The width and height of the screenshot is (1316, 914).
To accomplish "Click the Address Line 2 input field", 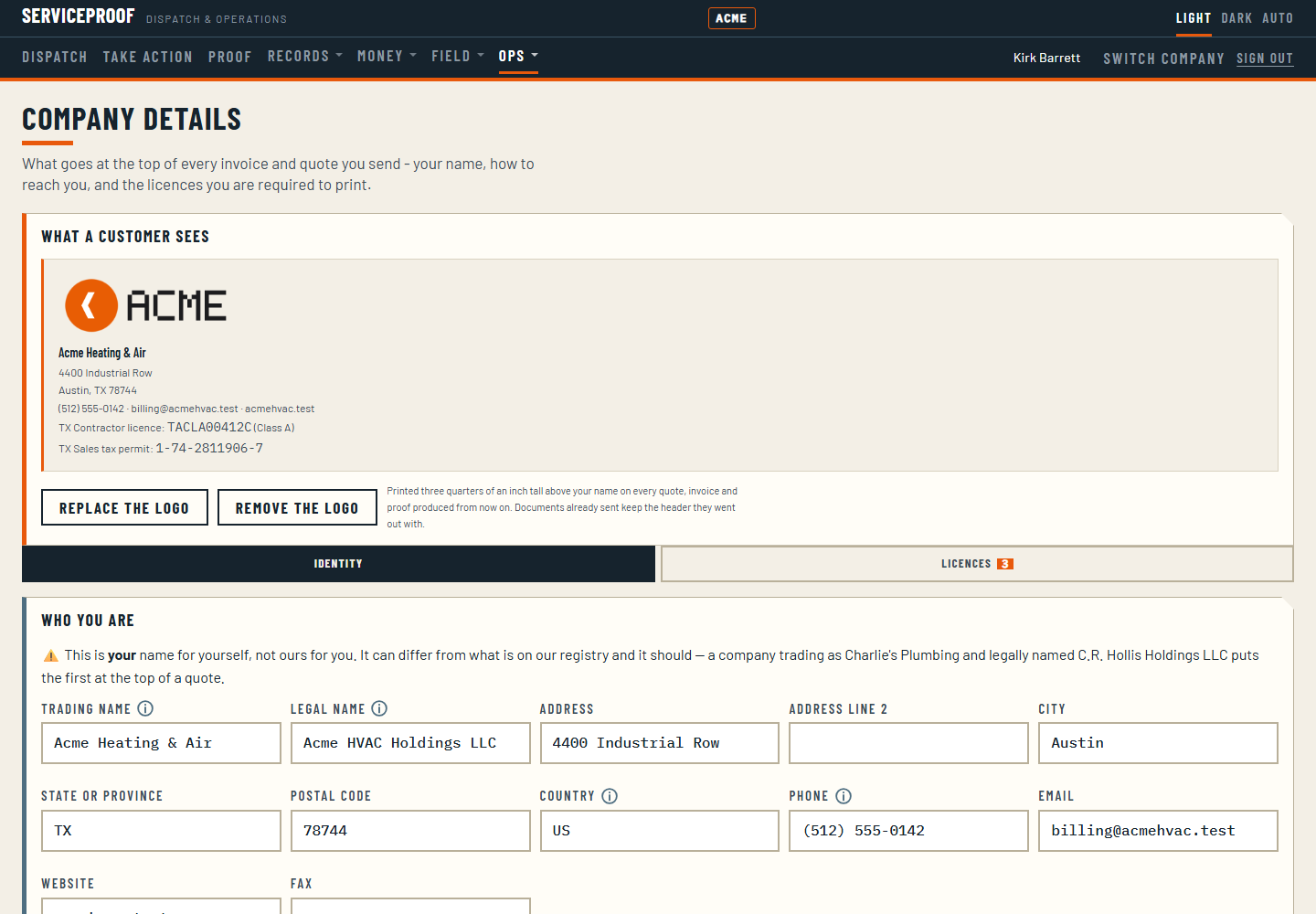I will click(908, 743).
